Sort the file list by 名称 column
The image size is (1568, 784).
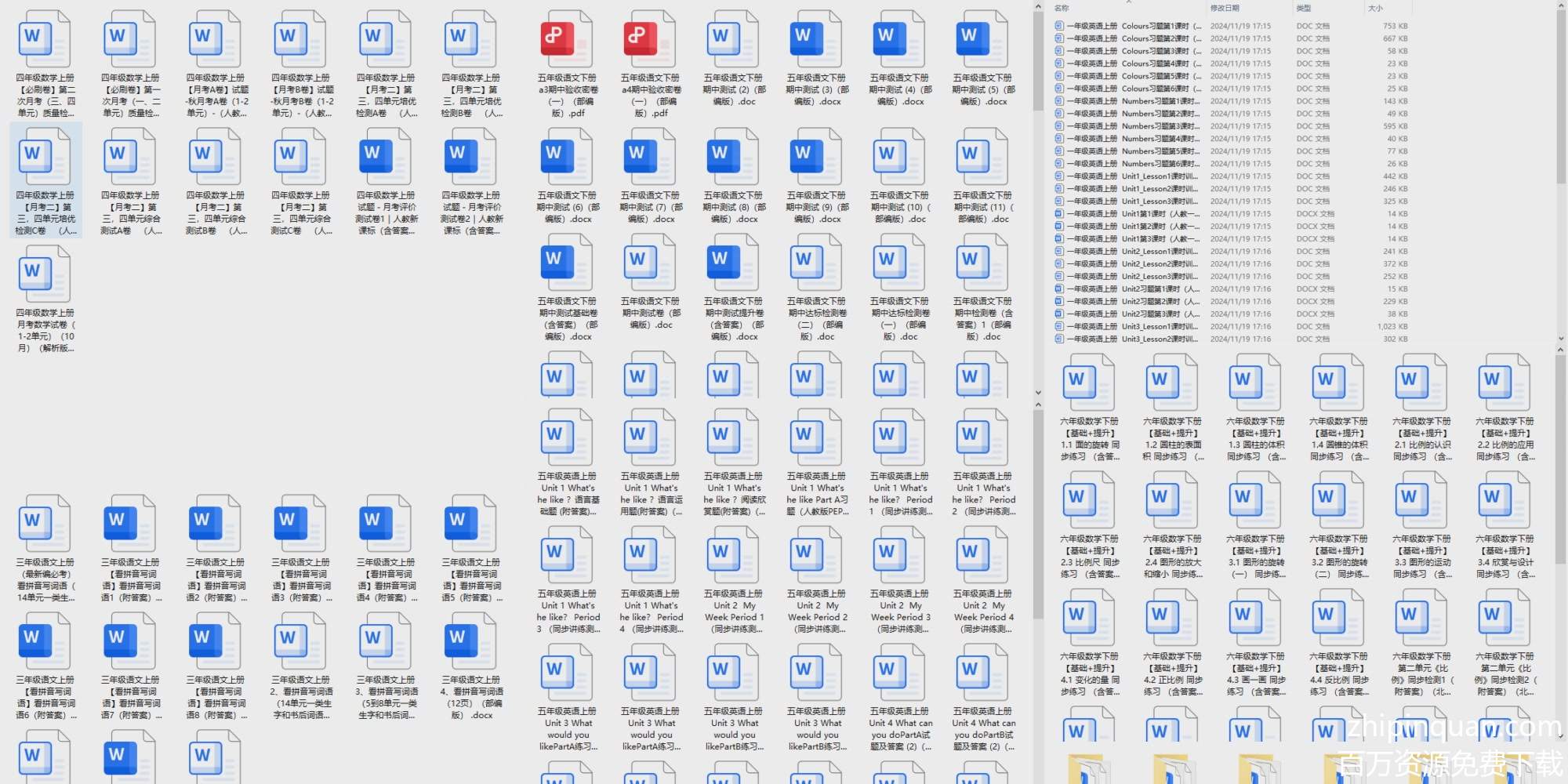[1062, 8]
